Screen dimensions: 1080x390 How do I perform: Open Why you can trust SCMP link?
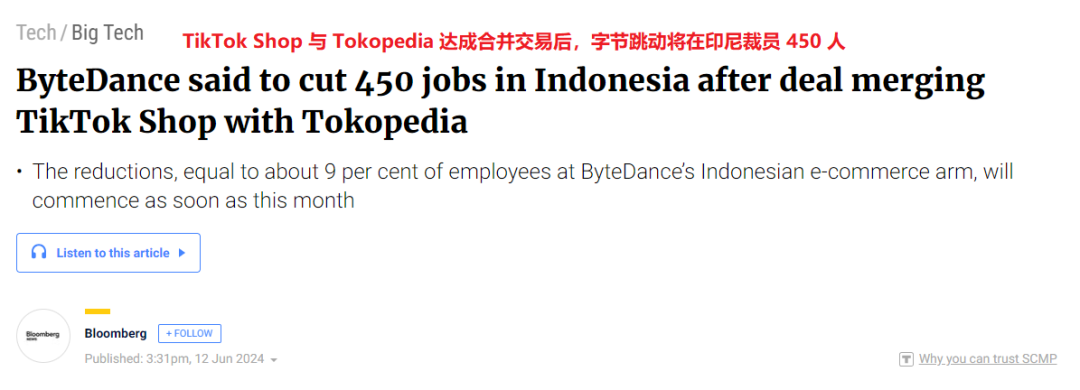(x=988, y=359)
